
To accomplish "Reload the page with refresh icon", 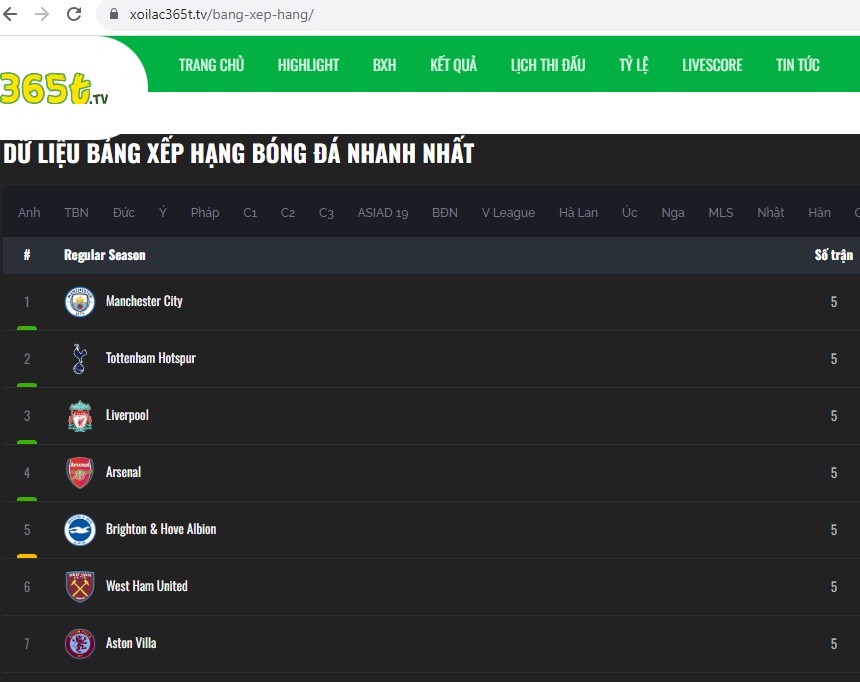I will (x=74, y=14).
